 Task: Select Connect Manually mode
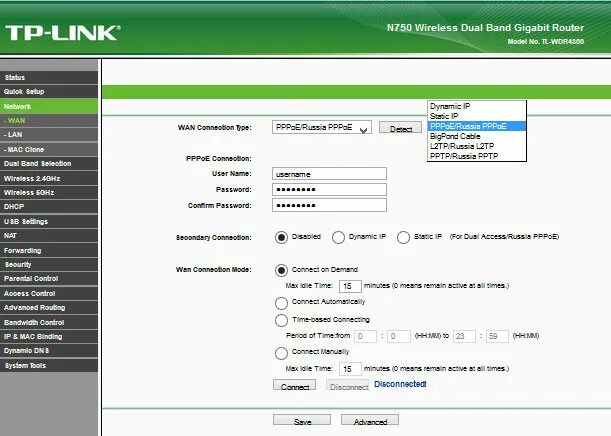(x=281, y=353)
